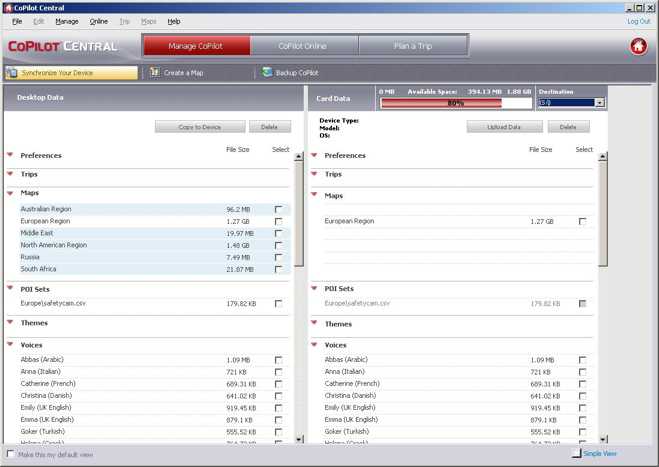Image resolution: width=659 pixels, height=467 pixels.
Task: Click the Desktop Data Delete button
Action: coord(269,127)
